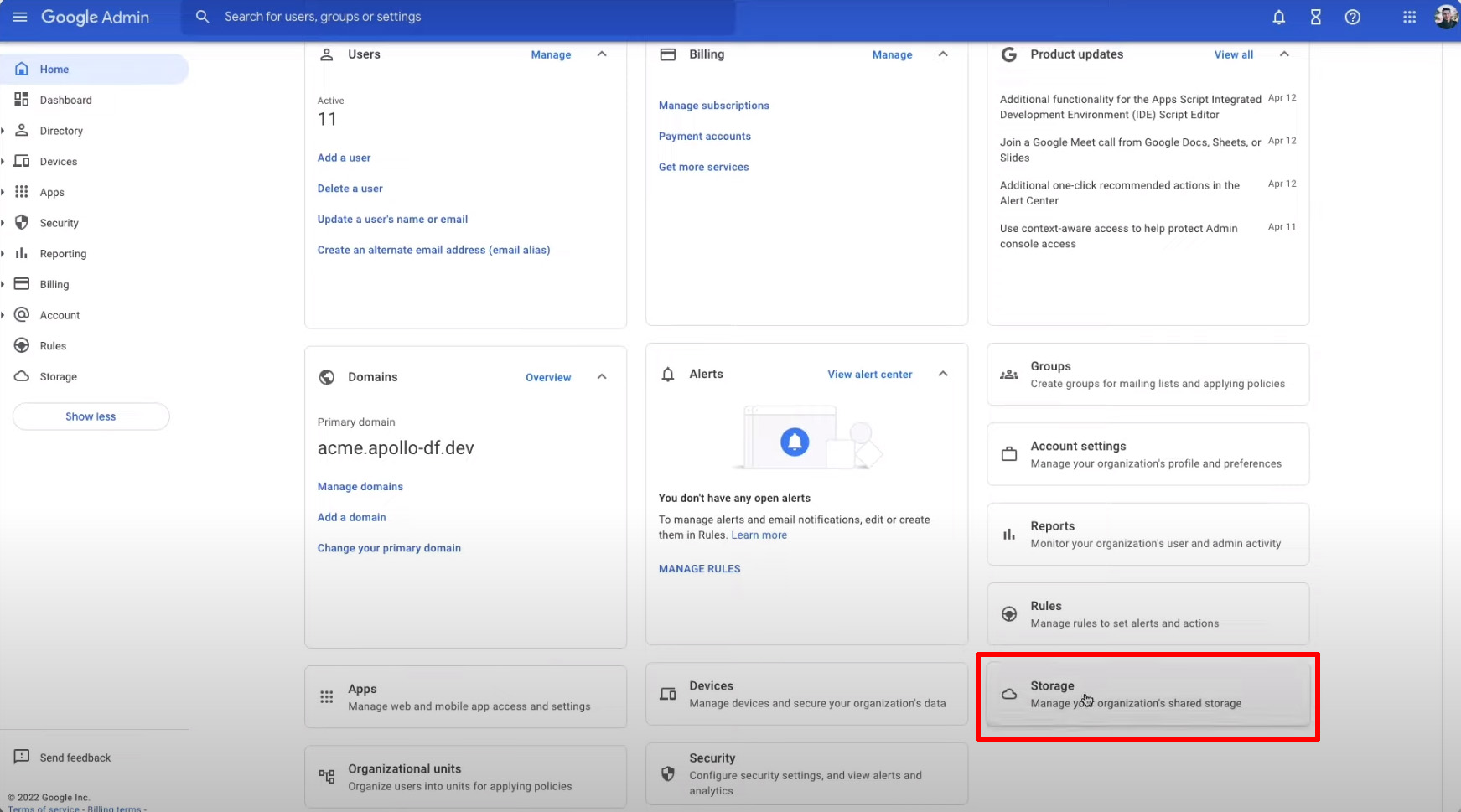Viewport: 1461px width, 812px height.
Task: Expand the Security sidebar section arrow
Action: (x=3, y=223)
